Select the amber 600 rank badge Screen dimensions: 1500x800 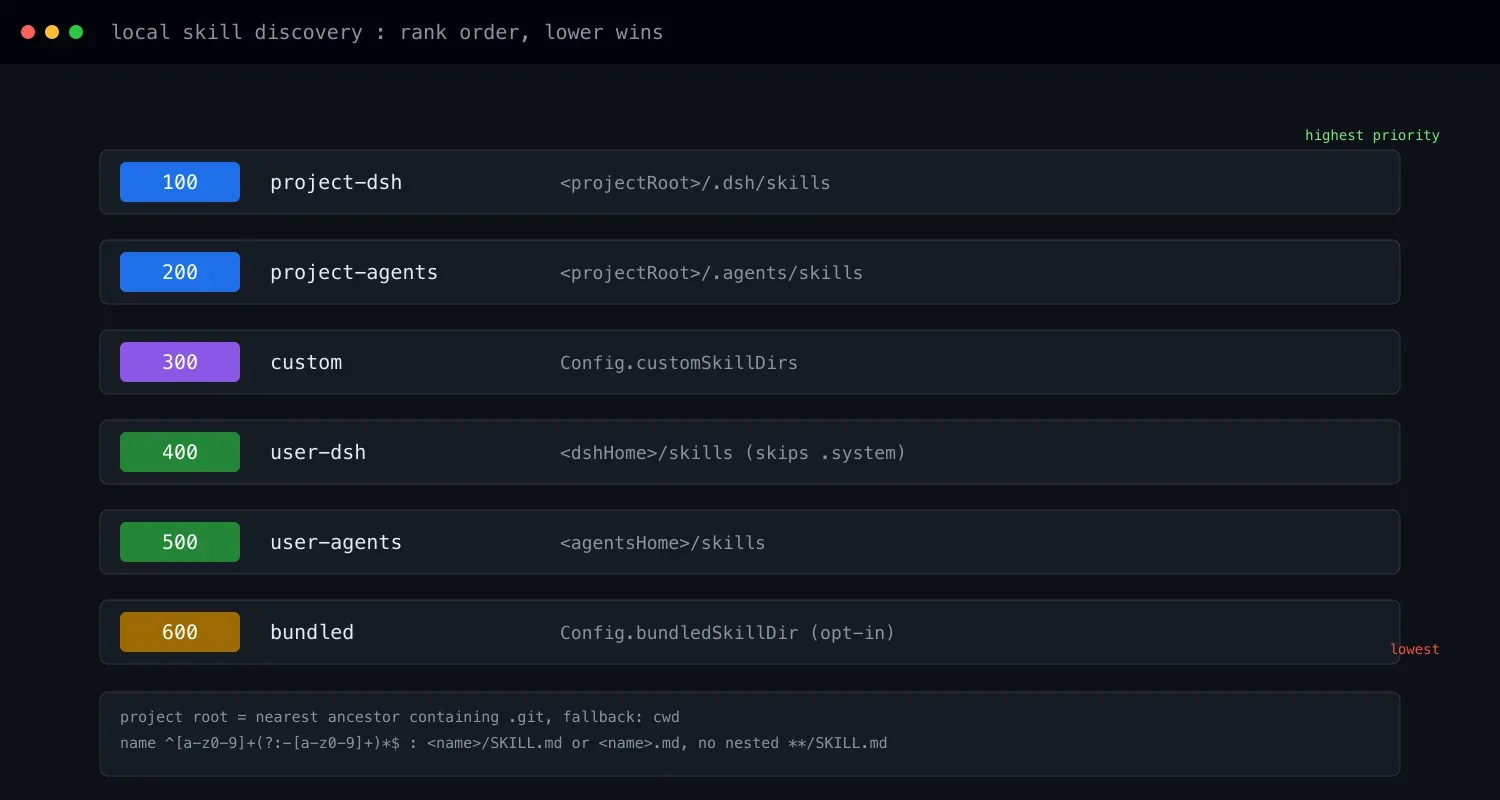coord(180,632)
